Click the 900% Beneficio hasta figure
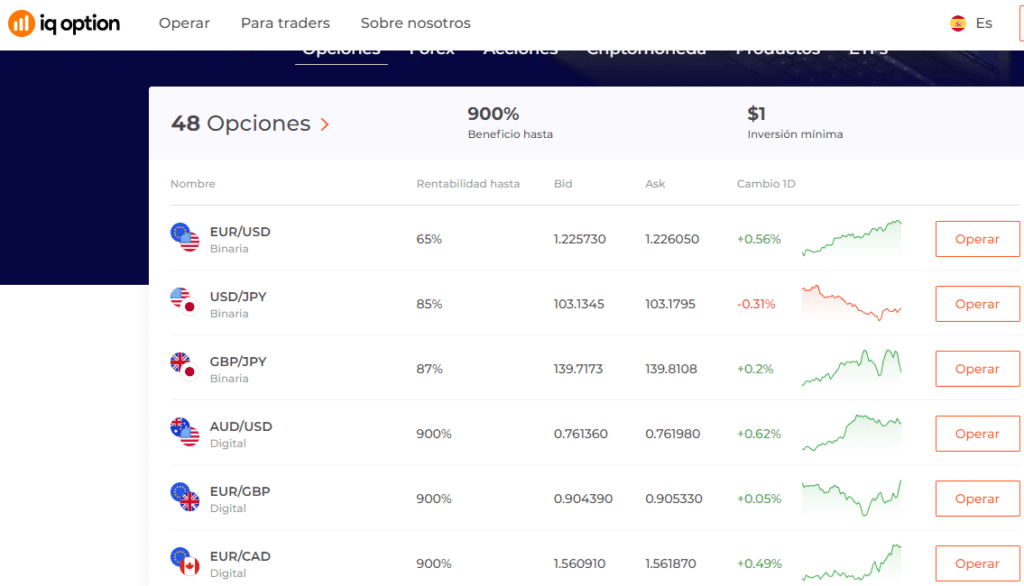1024x586 pixels. (x=493, y=114)
